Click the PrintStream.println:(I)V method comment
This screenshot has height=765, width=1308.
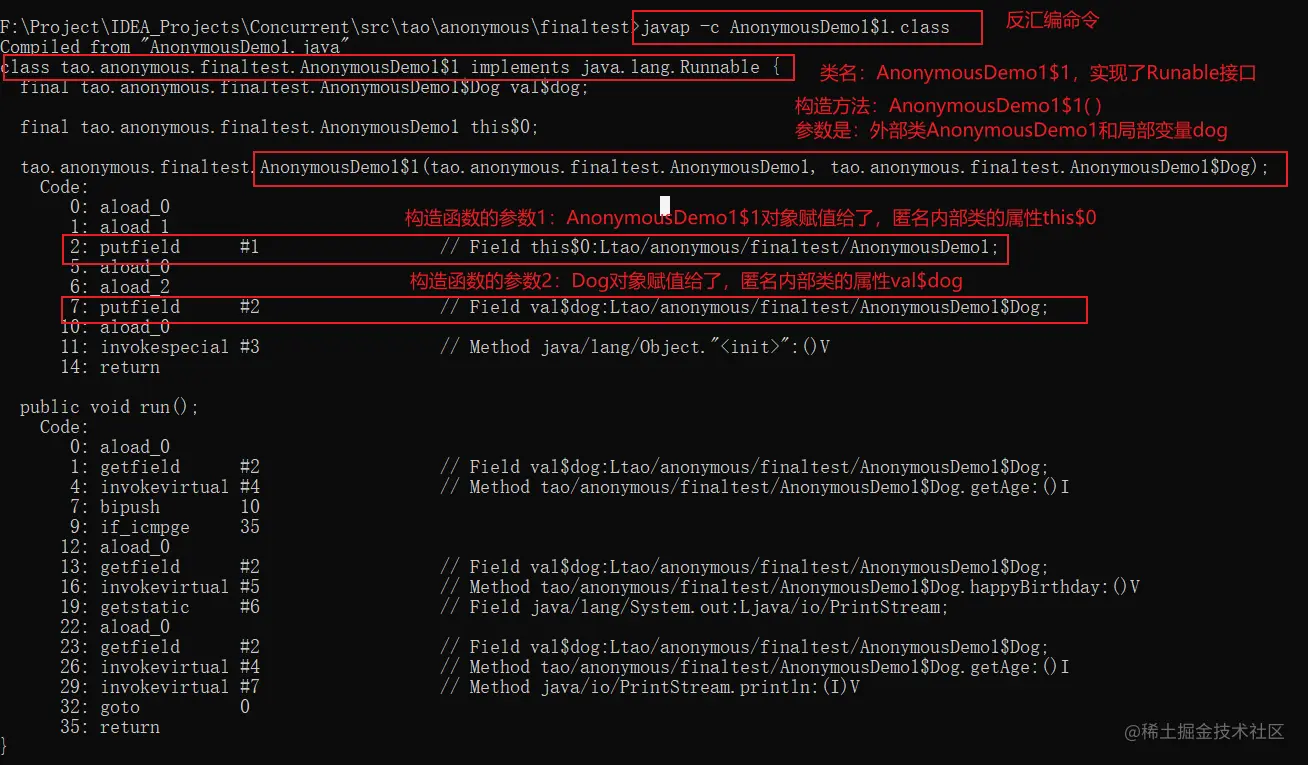pos(650,687)
